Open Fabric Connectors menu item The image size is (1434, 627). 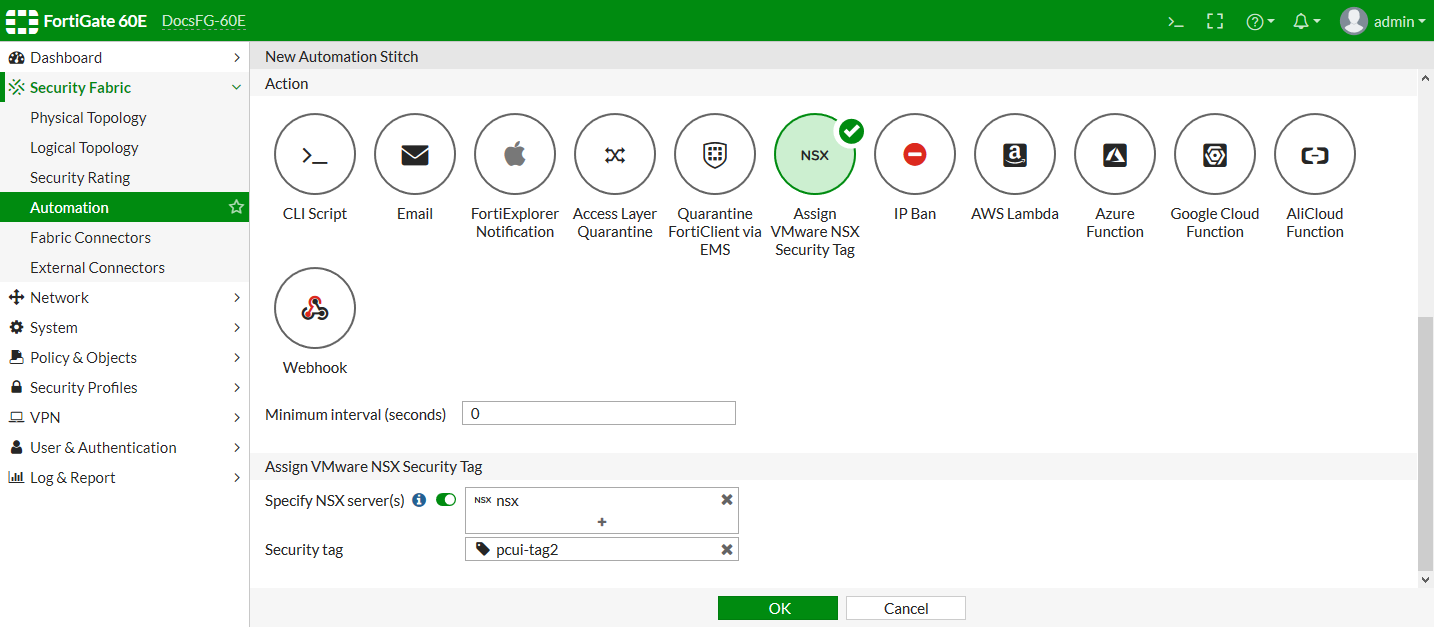(x=90, y=237)
